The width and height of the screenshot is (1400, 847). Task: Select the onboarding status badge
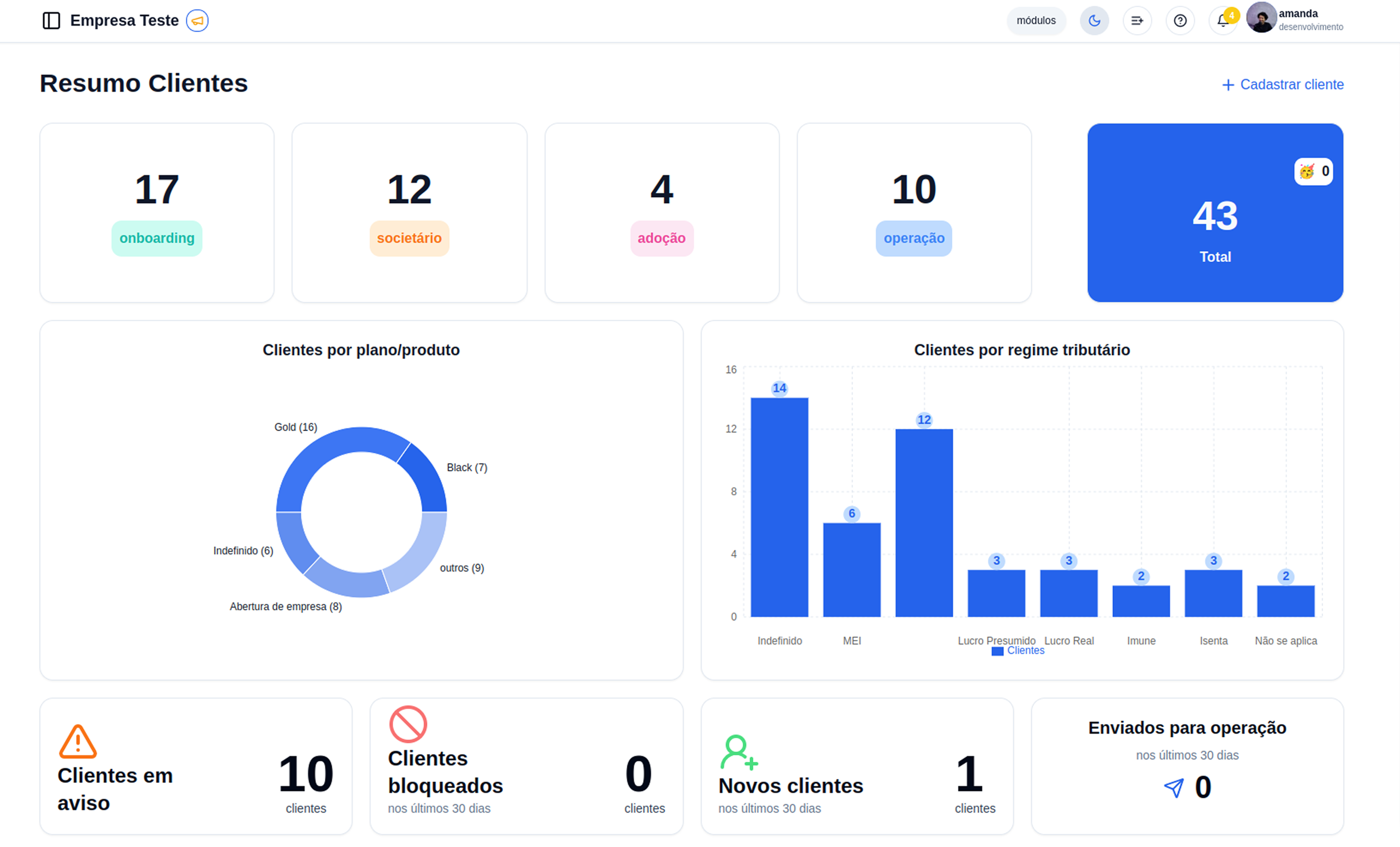tap(157, 238)
